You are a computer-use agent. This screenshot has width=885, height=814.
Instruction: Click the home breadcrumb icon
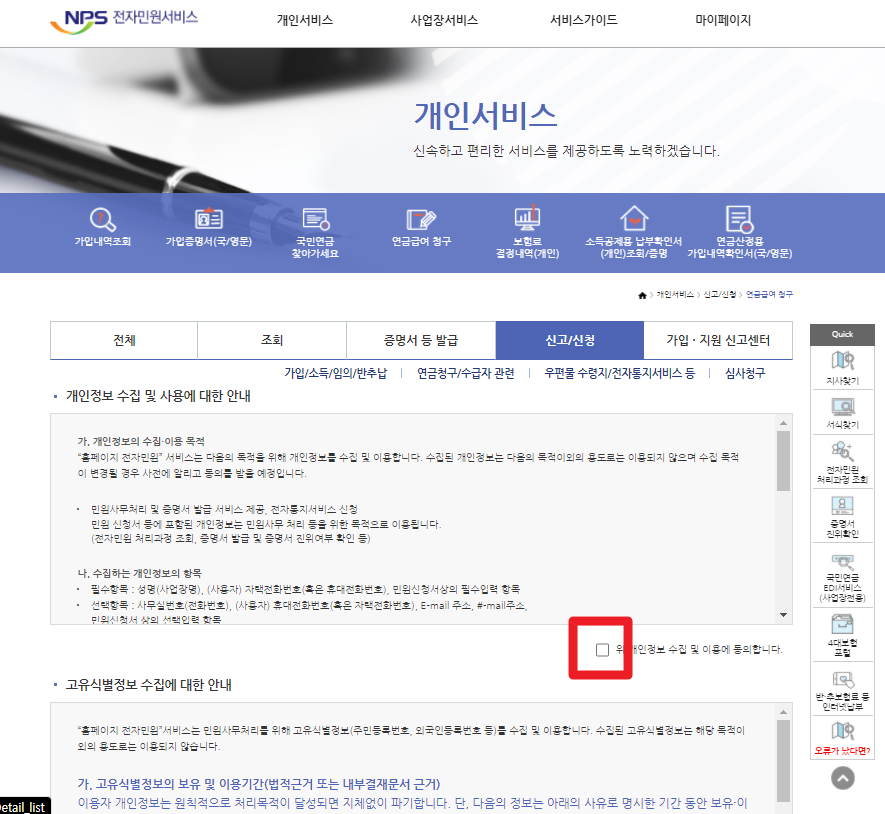pyautogui.click(x=642, y=295)
